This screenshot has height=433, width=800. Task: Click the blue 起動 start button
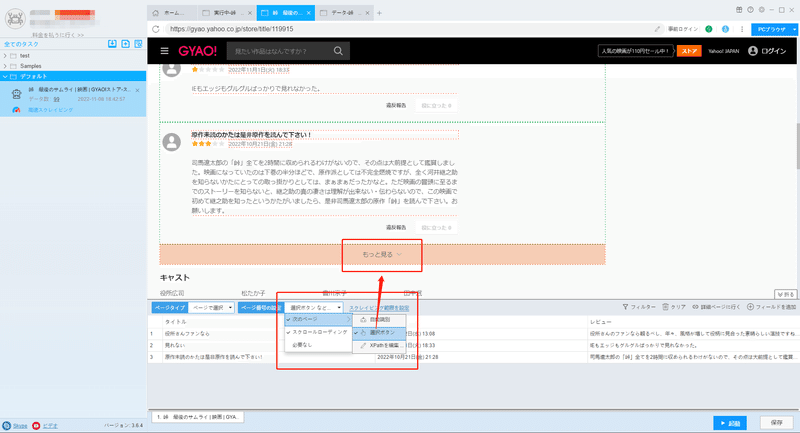click(x=730, y=423)
